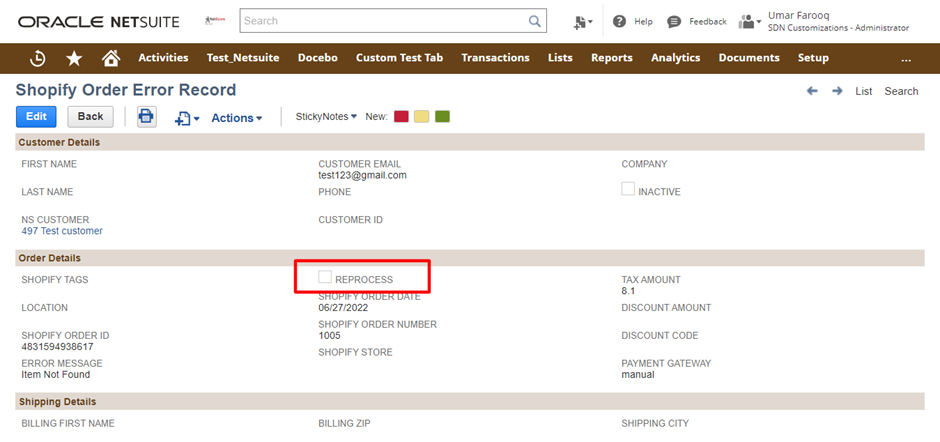
Task: Create a new green sticky note
Action: point(442,116)
